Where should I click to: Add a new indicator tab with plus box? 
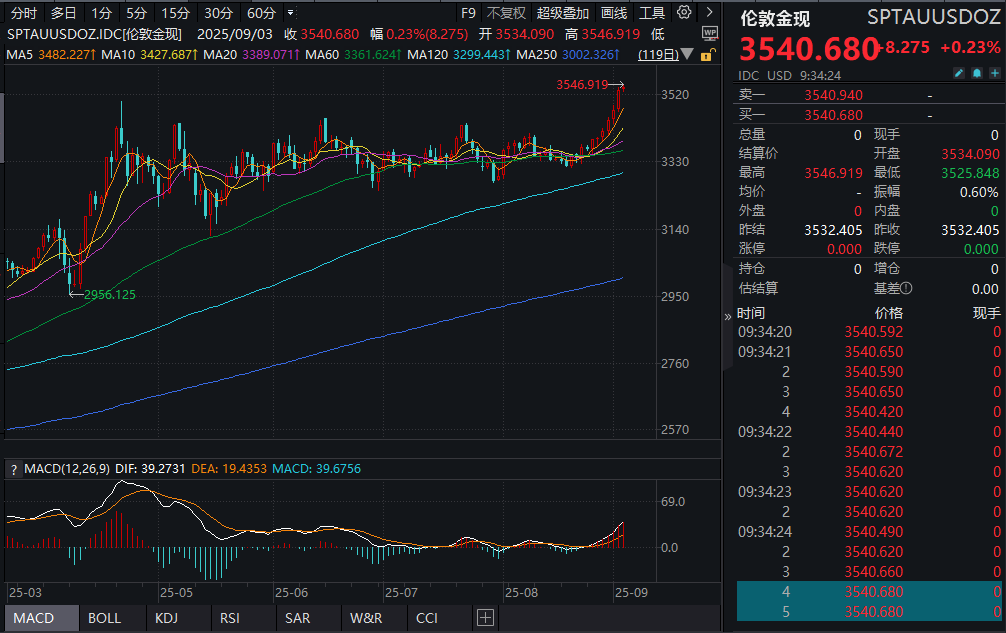[485, 618]
